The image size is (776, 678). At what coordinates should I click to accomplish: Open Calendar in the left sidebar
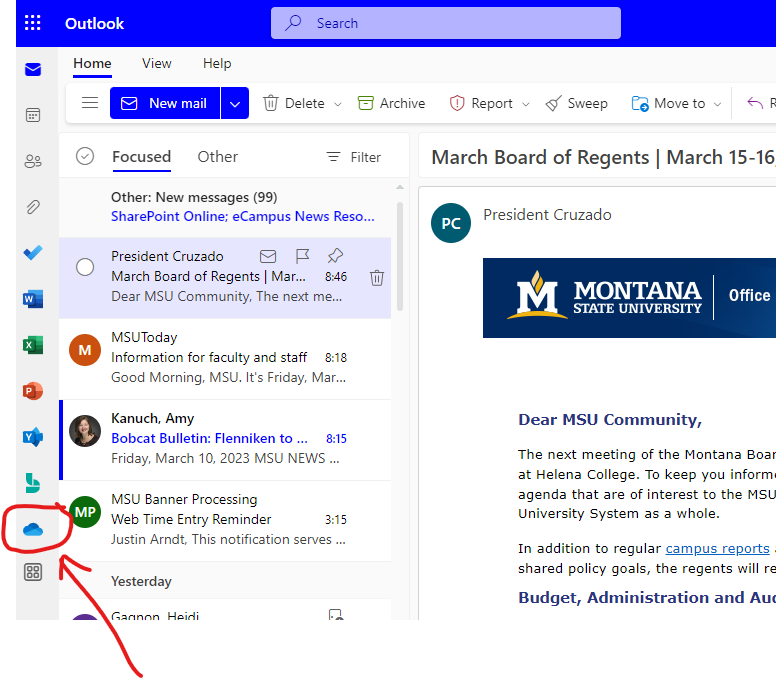(33, 115)
